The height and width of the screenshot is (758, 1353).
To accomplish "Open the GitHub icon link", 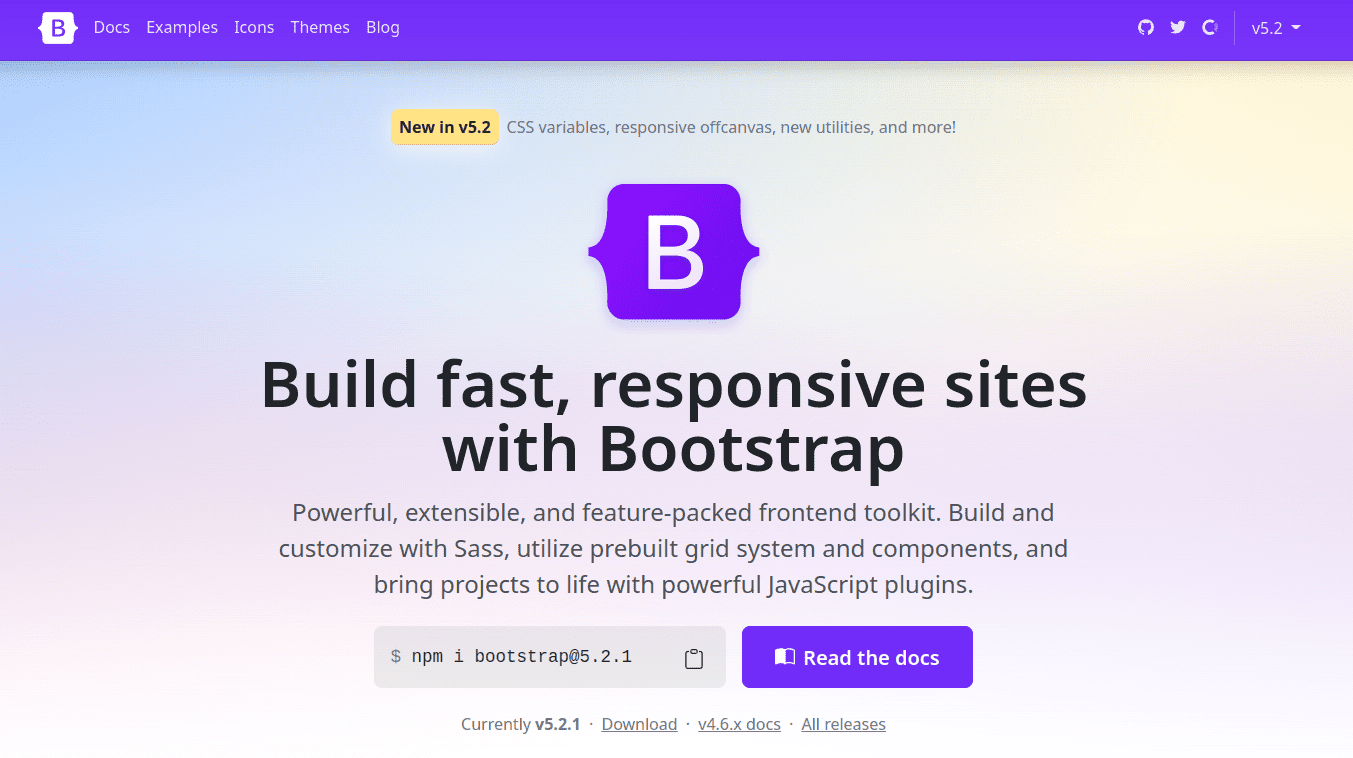I will [x=1146, y=28].
